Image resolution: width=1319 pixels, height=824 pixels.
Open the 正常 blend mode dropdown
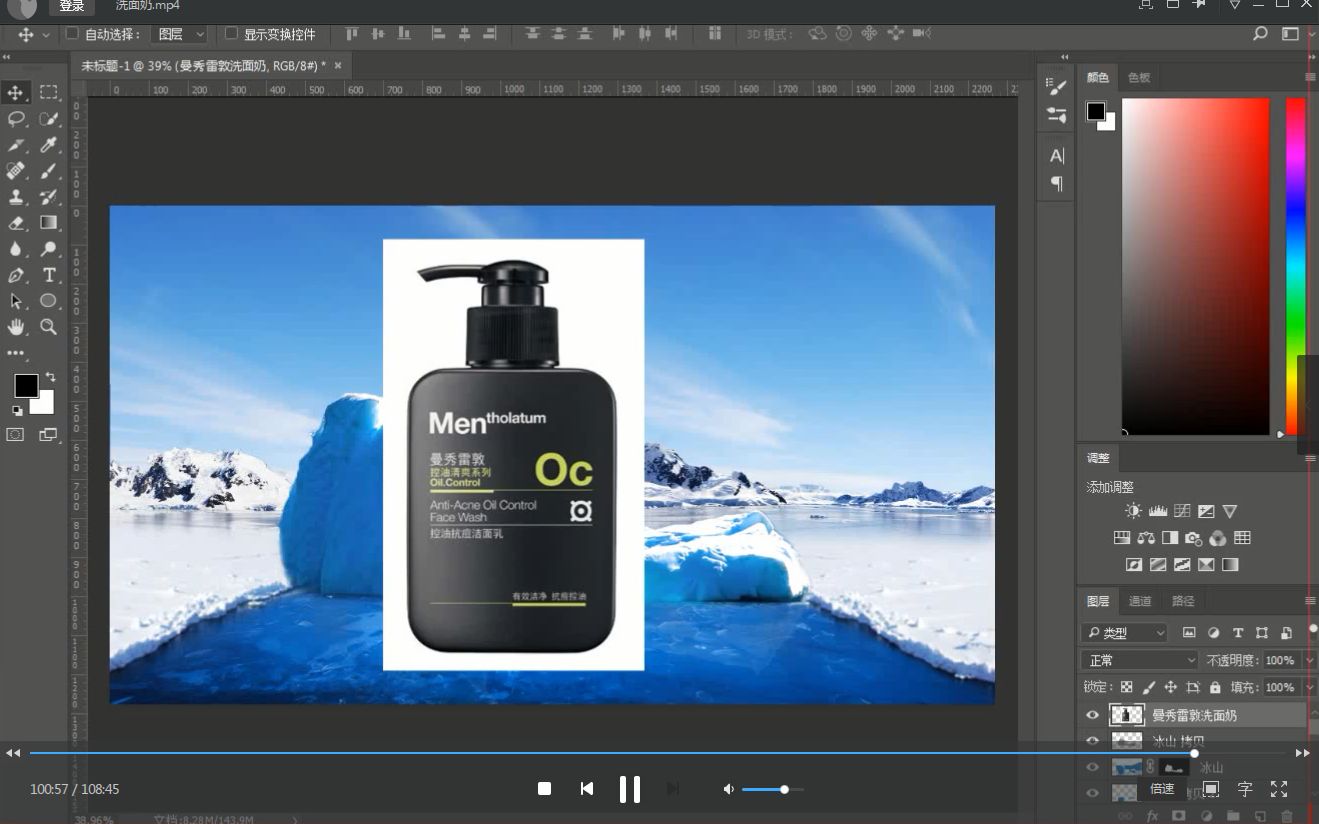(x=1140, y=660)
